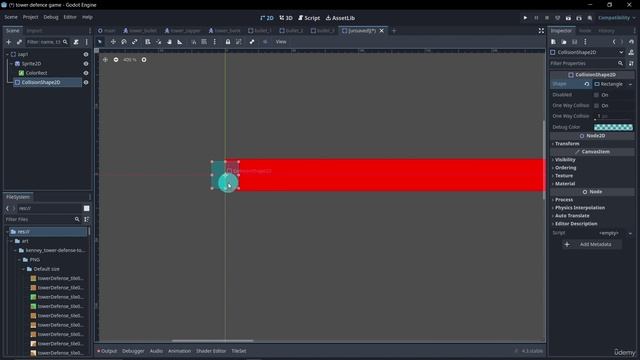Open the Script empty dropdown
Image resolution: width=640 pixels, height=360 pixels.
[613, 233]
